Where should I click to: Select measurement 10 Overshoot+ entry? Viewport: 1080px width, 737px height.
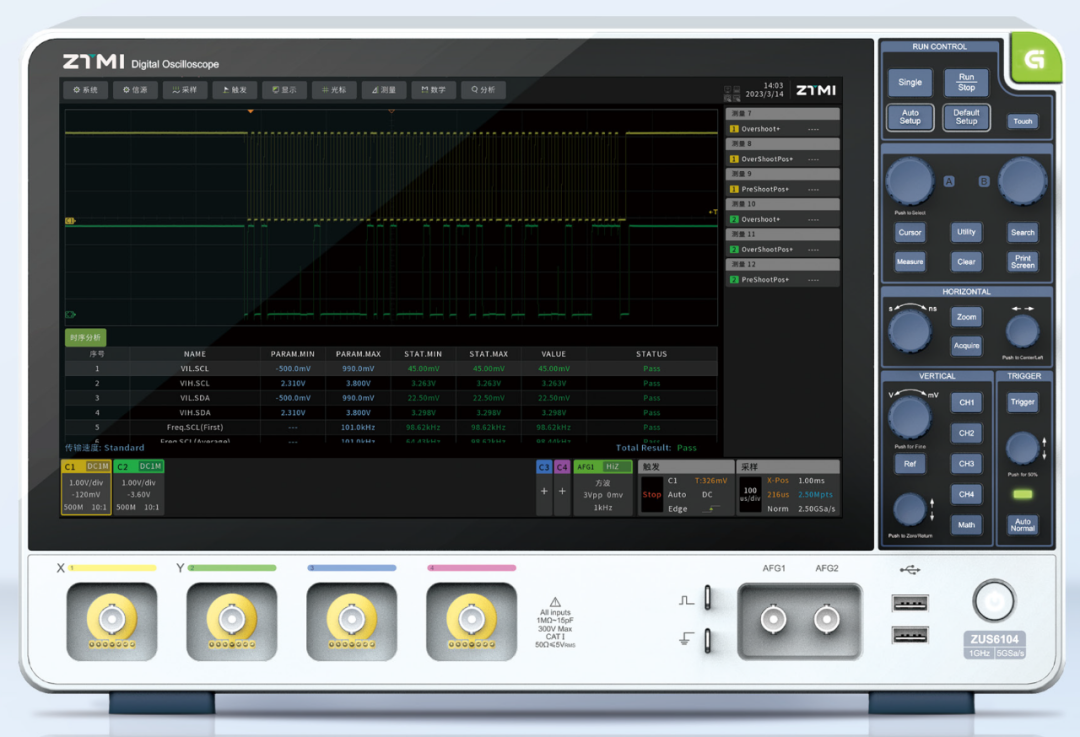click(x=782, y=219)
